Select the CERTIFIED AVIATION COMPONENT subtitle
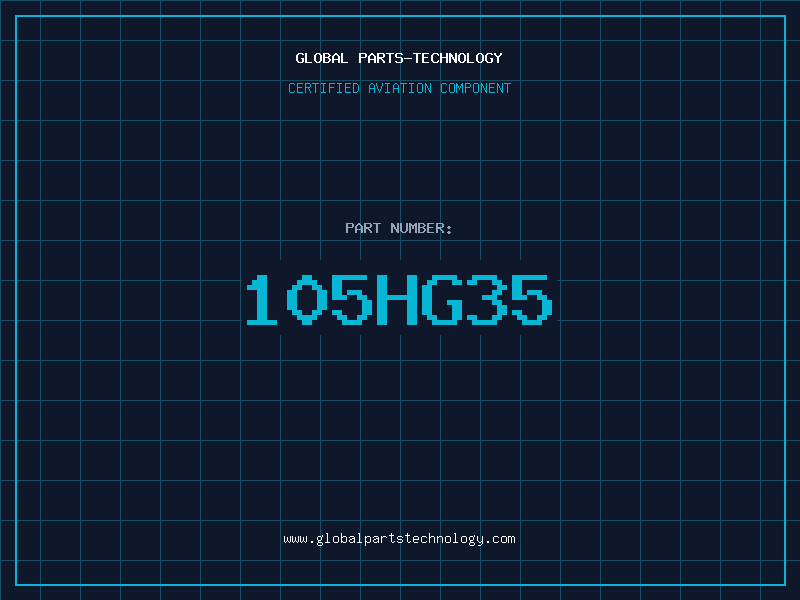The width and height of the screenshot is (800, 600). 399,88
